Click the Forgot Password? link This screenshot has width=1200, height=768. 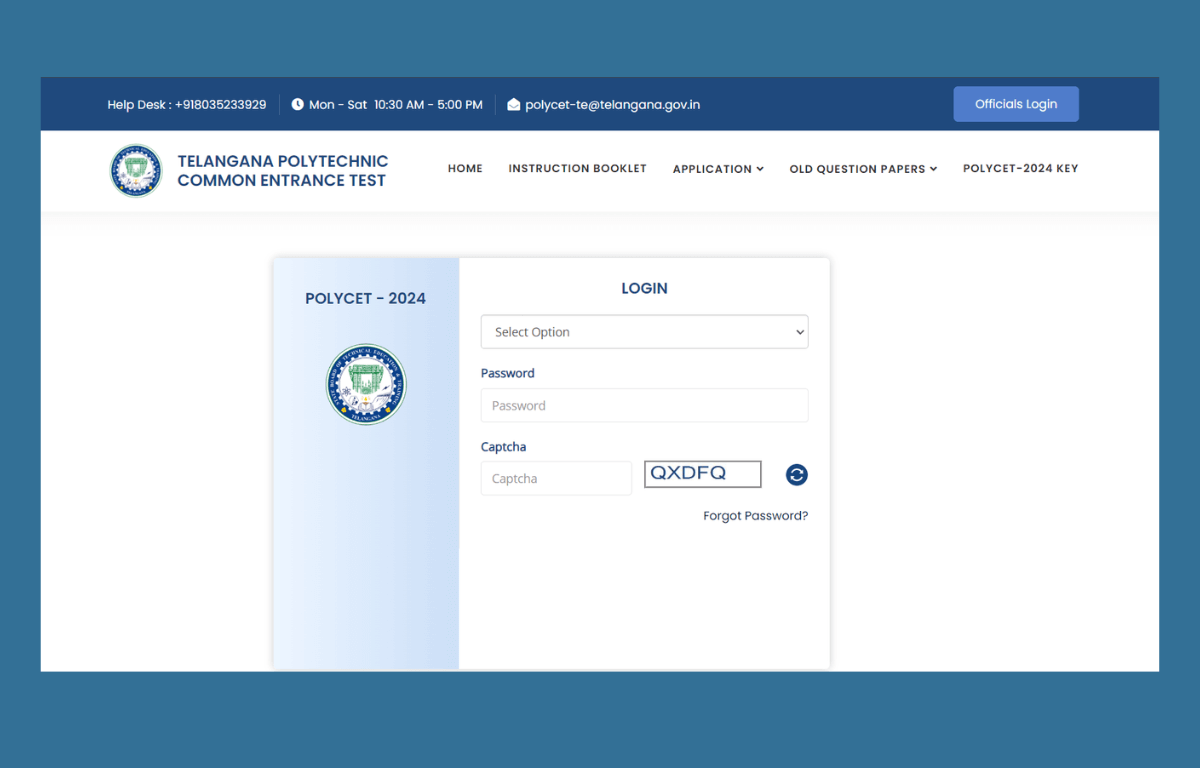[x=755, y=516]
